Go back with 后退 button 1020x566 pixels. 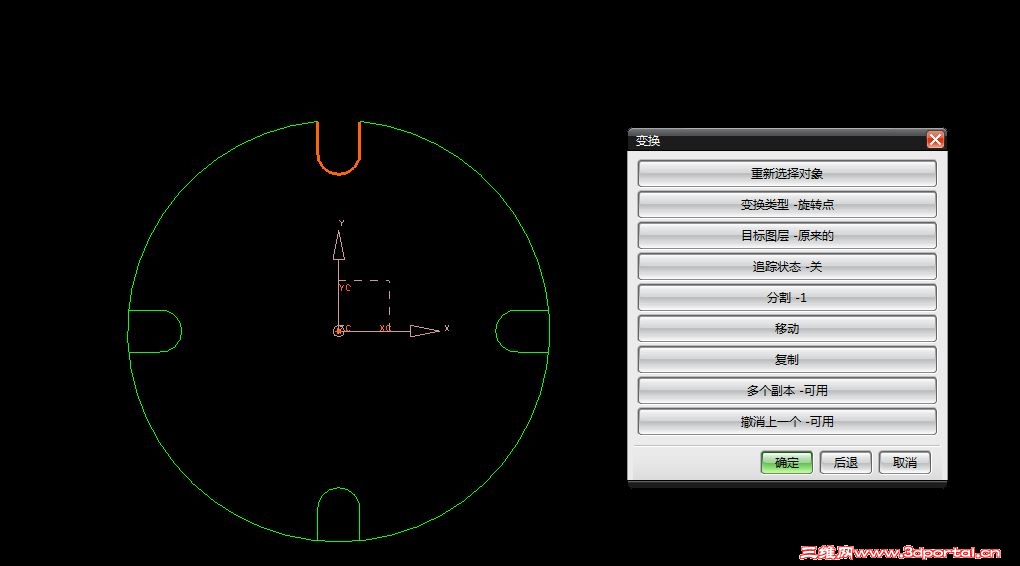846,463
